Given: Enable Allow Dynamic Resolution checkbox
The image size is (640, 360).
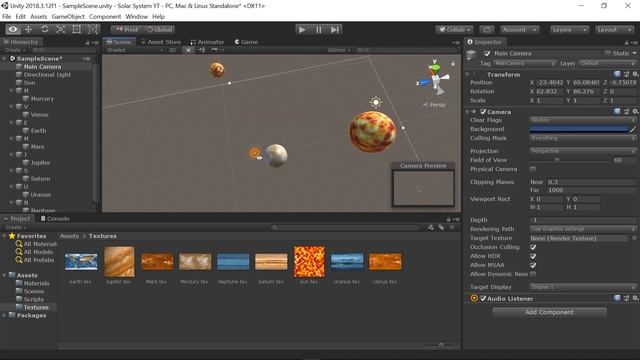Looking at the screenshot, I should (533, 274).
